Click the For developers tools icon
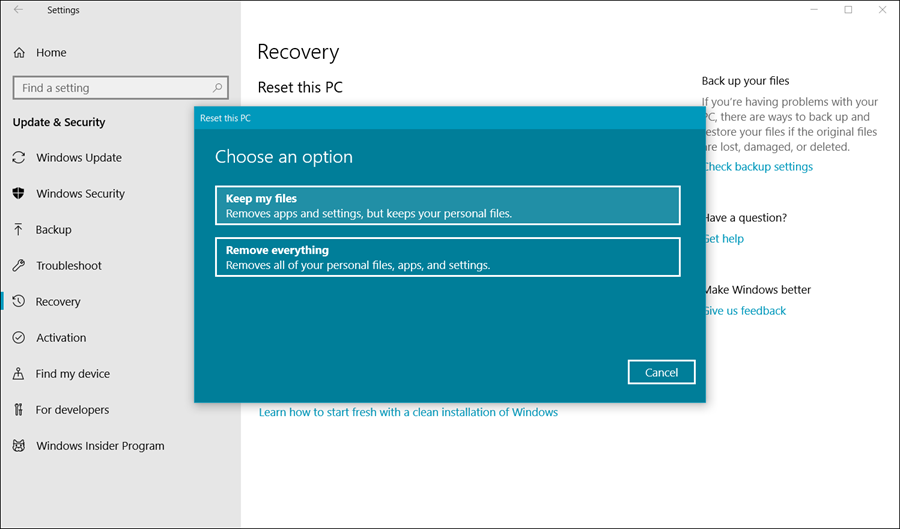 (18, 410)
